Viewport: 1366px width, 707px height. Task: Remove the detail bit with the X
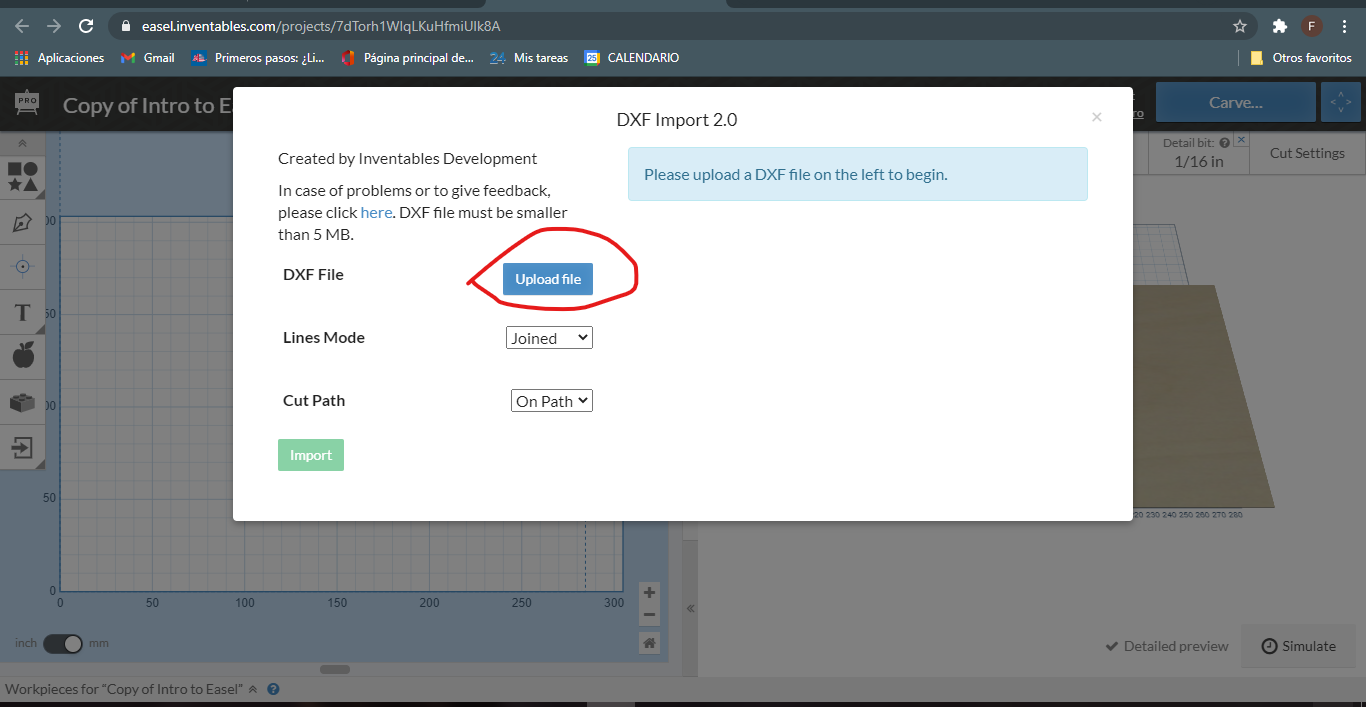pos(1241,140)
